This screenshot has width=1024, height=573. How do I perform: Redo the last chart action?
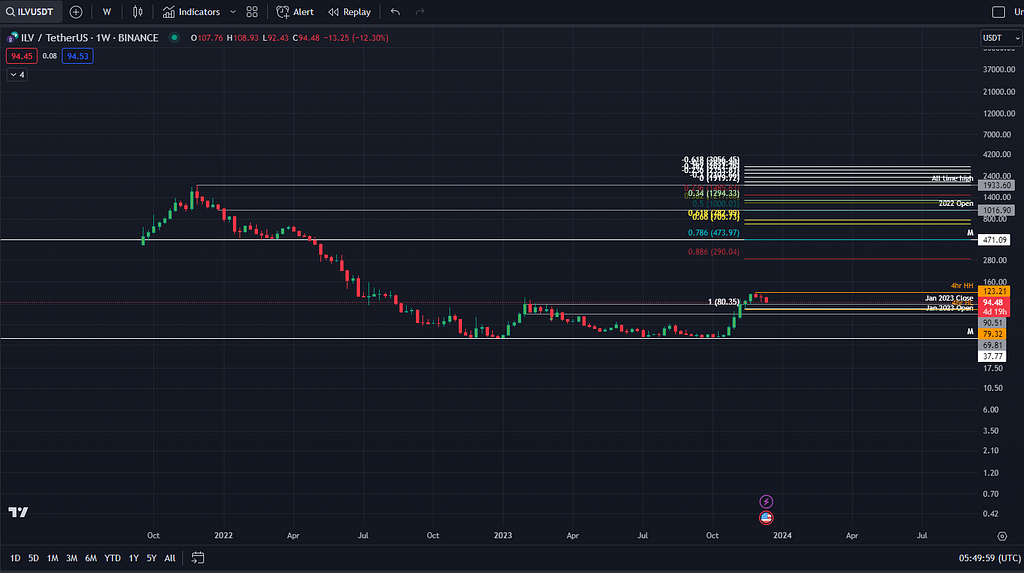click(x=420, y=12)
